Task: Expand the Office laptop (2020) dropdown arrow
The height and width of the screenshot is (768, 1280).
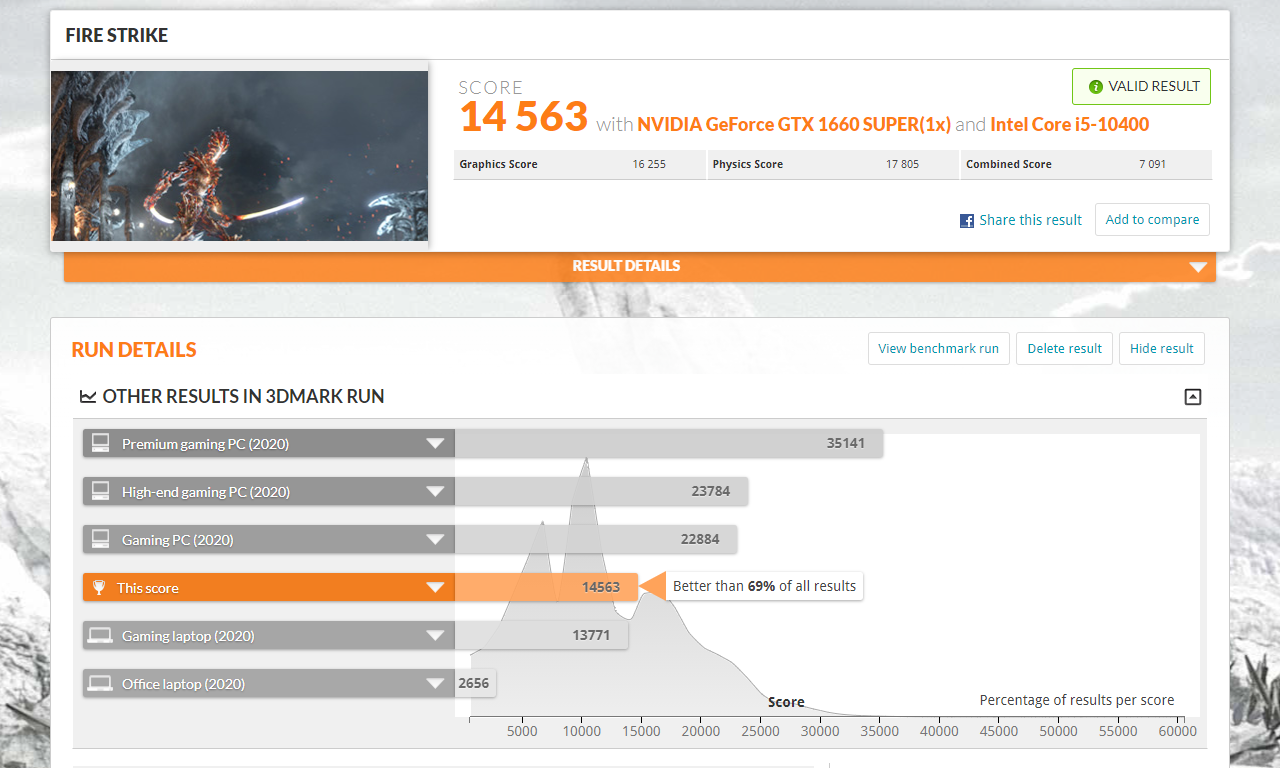Action: (435, 684)
